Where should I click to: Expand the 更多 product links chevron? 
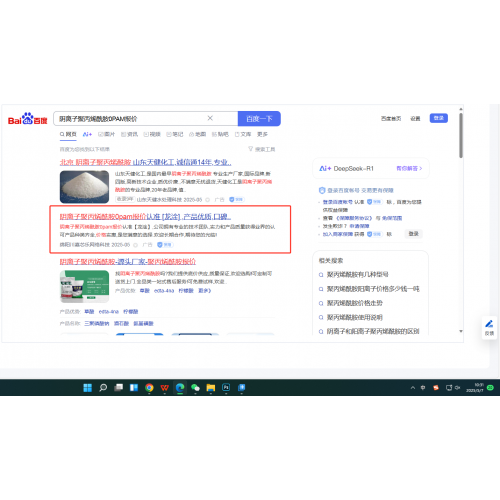[205, 291]
